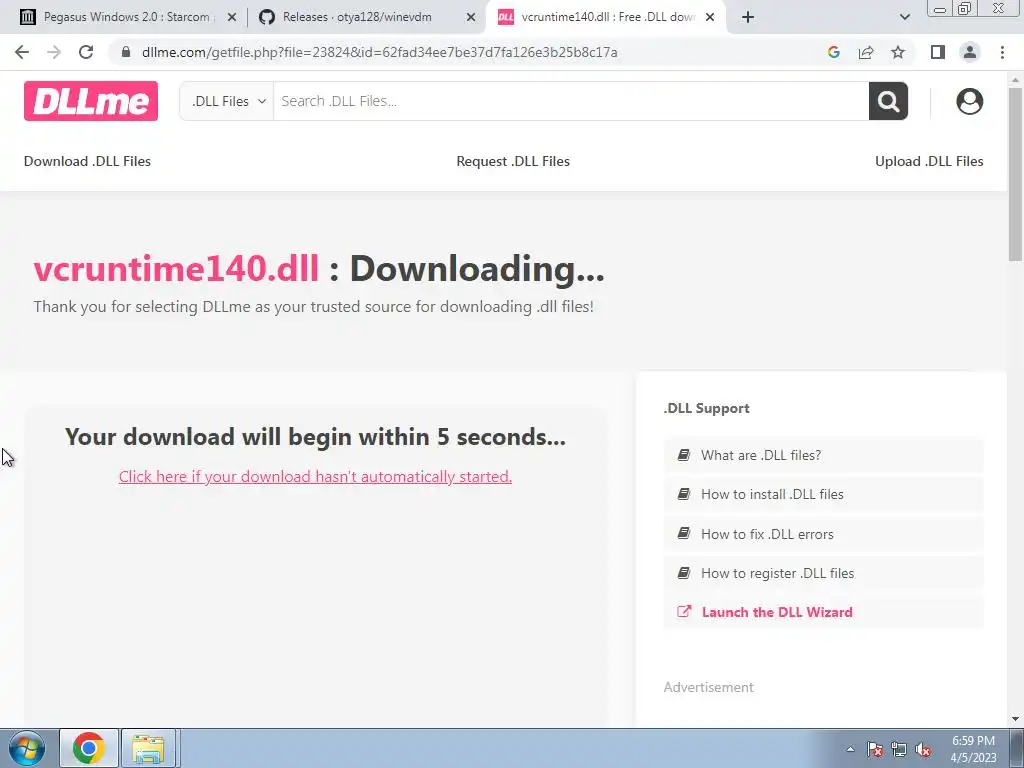Click inside the Search .DLL Files field

pos(571,101)
